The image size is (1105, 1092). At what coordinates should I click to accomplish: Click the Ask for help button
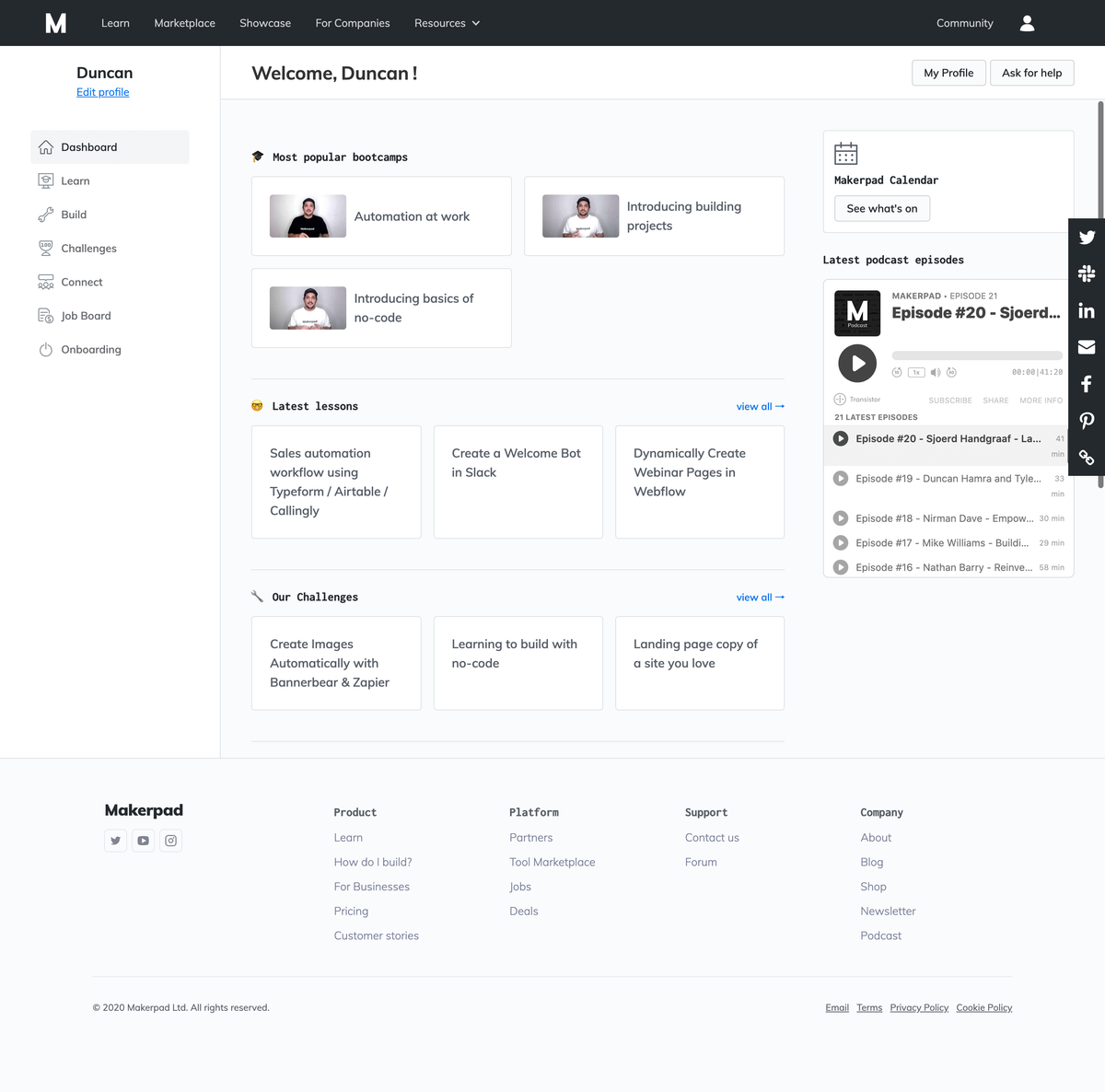coord(1031,73)
